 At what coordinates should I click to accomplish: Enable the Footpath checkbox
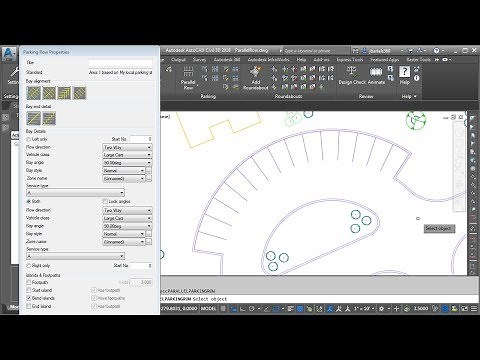pyautogui.click(x=29, y=282)
